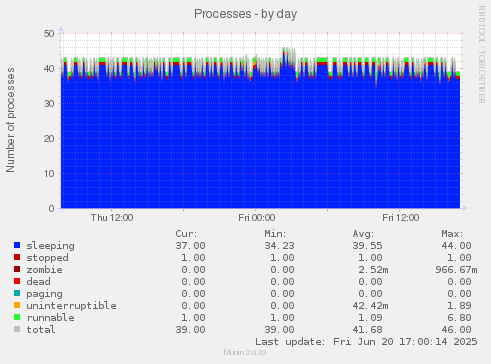Click runnable maximum value 6.80
Screen dimensions: 491x364
click(x=459, y=318)
